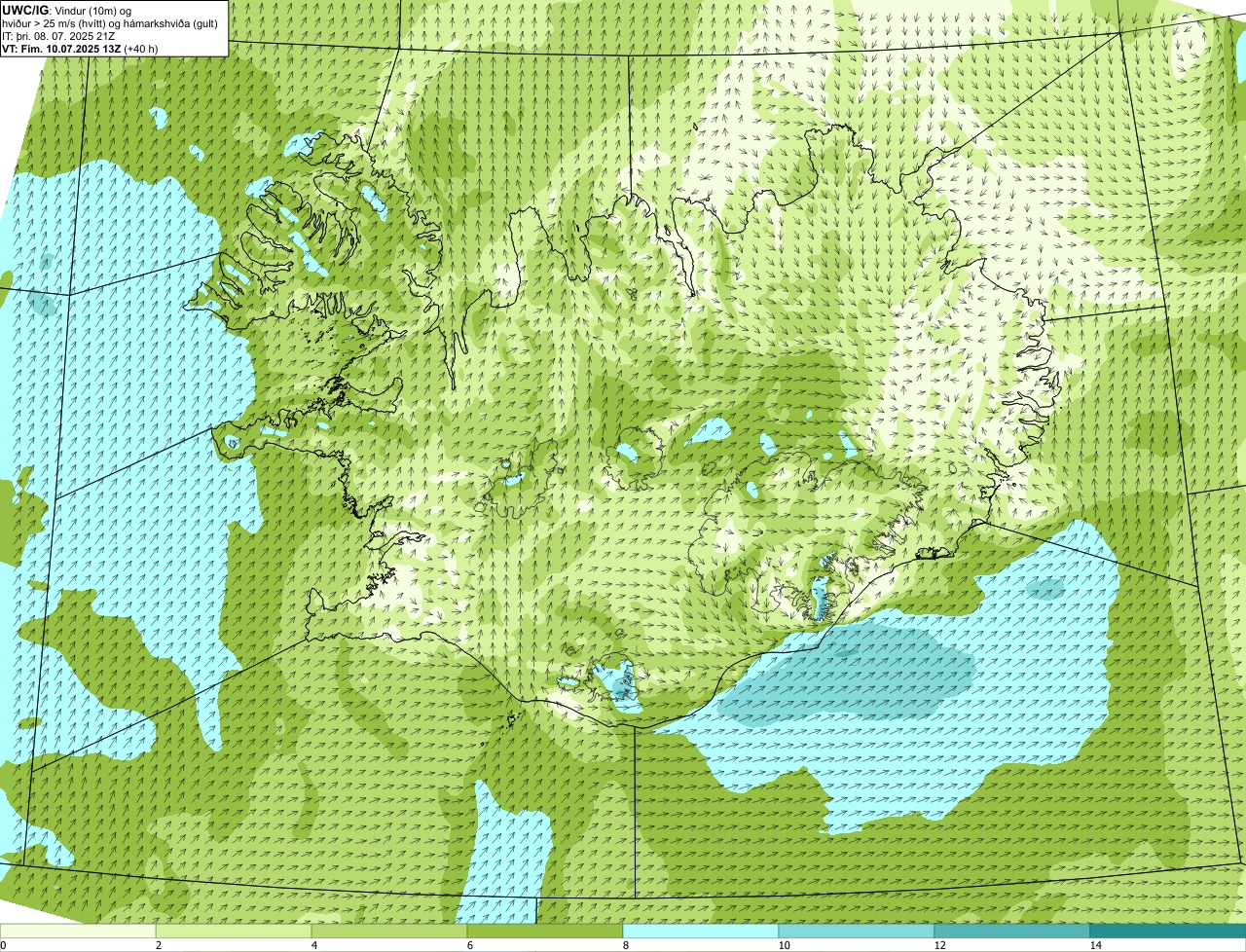
Task: Click the scale label '0'
Action: coord(3,945)
